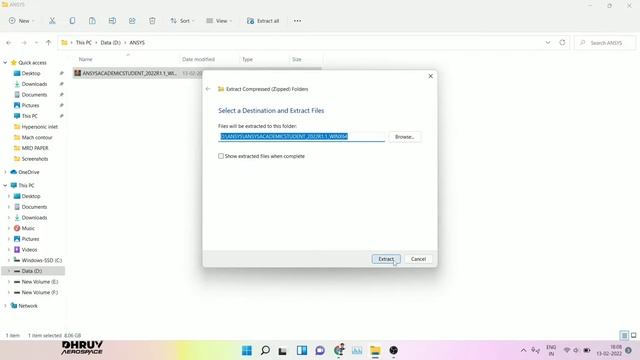640x360 pixels.
Task: Select Data (D:) drive in sidebar
Action: (33, 271)
